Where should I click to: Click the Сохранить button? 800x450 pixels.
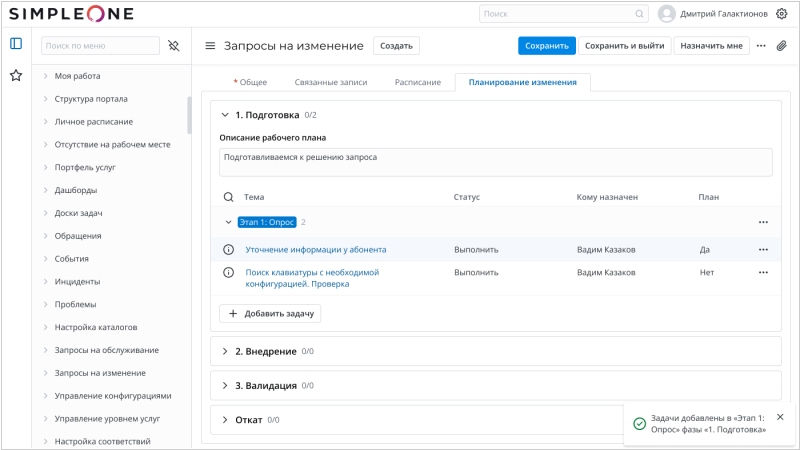tap(547, 46)
